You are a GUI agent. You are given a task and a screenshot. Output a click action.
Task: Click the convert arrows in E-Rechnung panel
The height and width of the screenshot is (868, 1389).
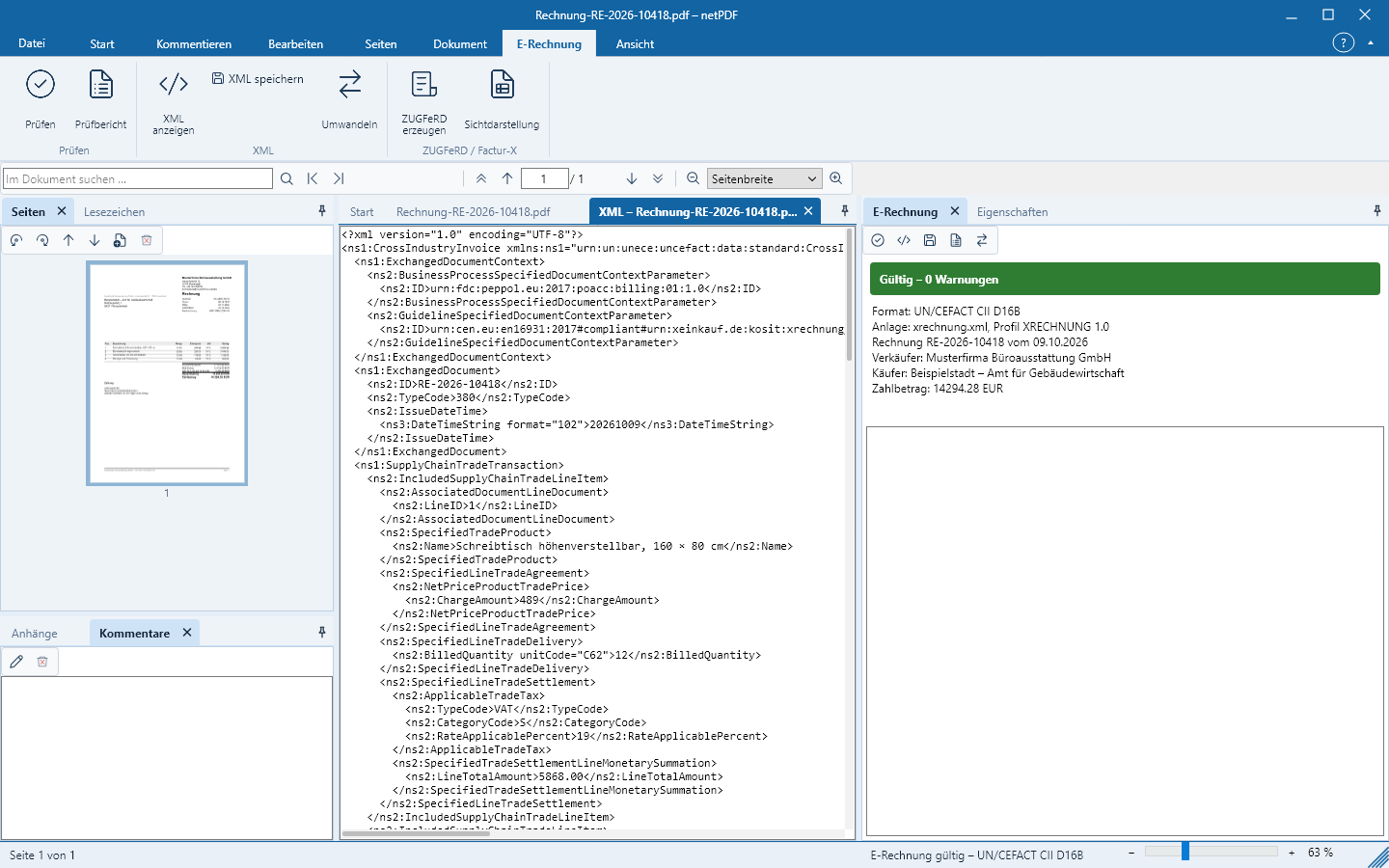[x=982, y=240]
